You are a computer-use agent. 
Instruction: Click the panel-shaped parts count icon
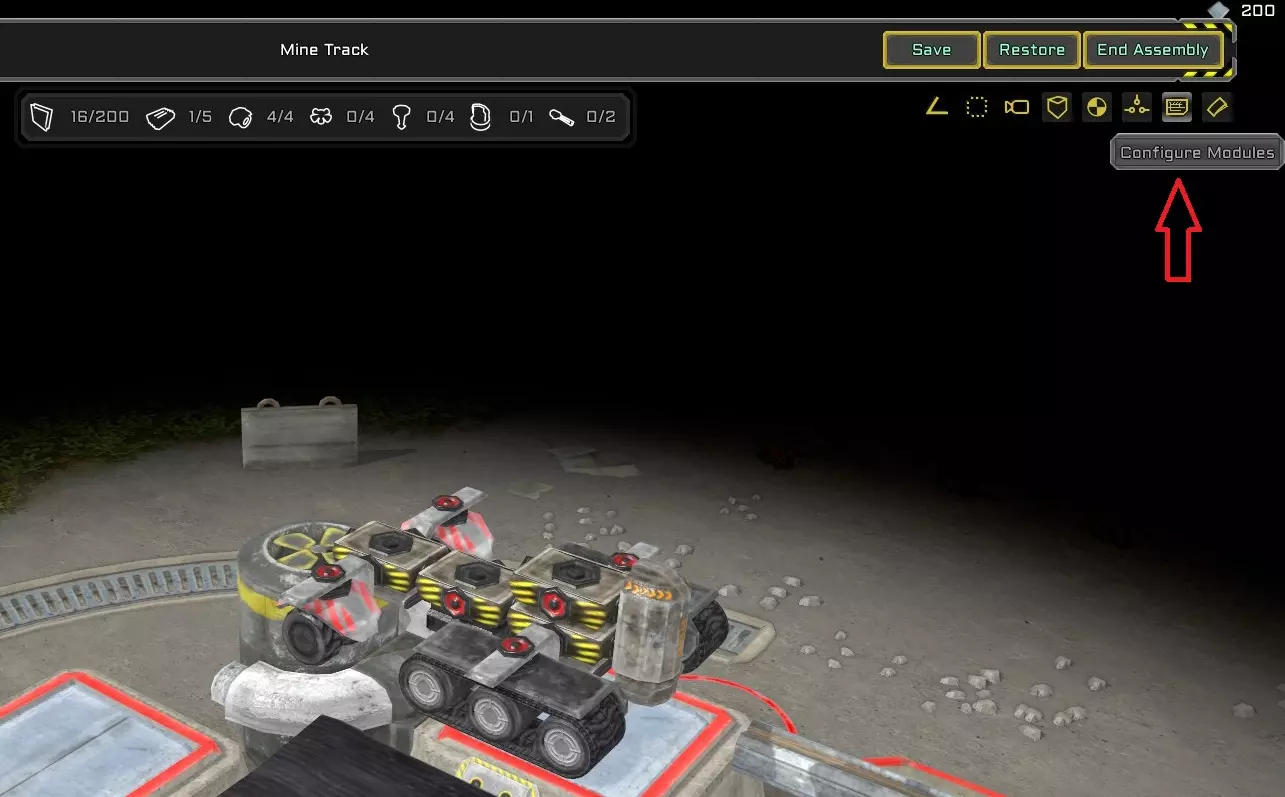click(41, 117)
